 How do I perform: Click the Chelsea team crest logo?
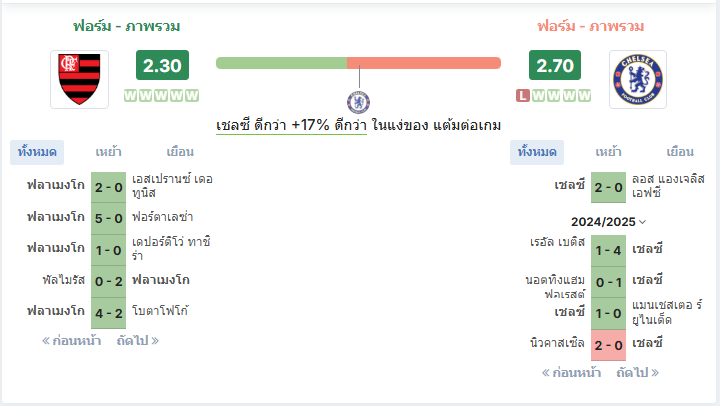pos(637,79)
